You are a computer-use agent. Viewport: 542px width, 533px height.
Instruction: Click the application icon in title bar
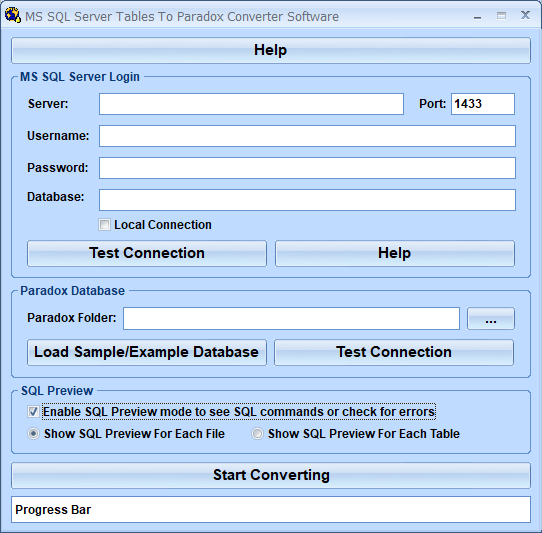(12, 15)
